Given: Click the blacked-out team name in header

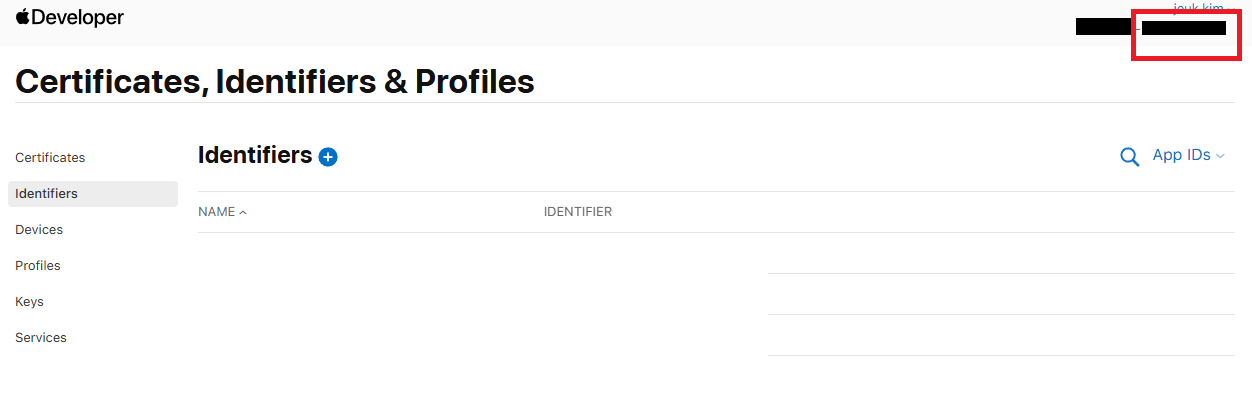Looking at the screenshot, I should 1151,27.
